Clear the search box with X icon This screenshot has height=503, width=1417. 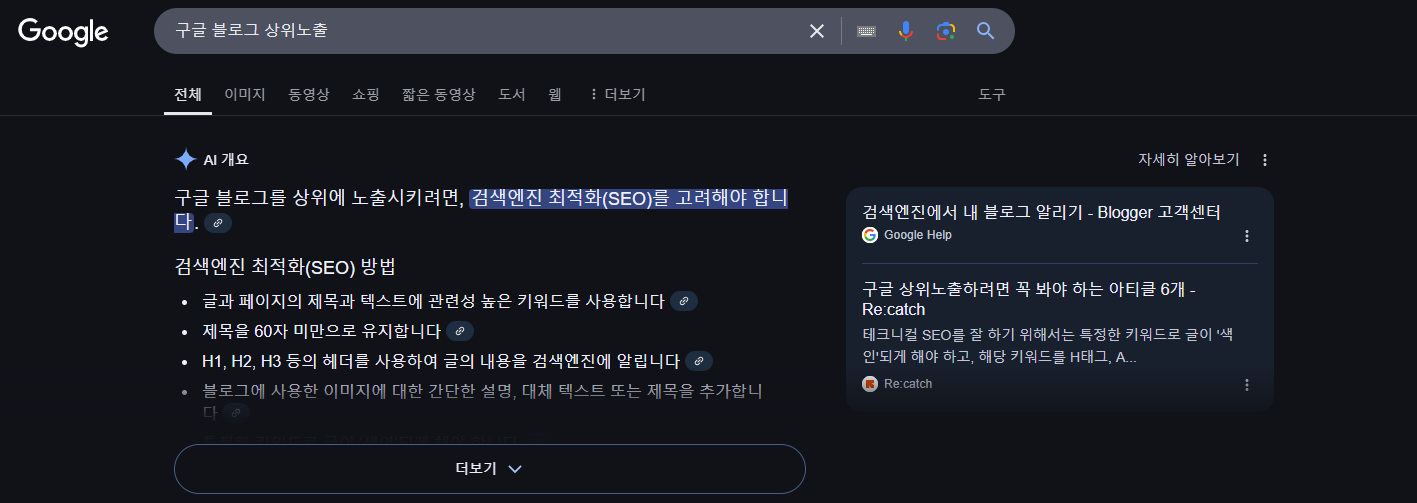click(817, 31)
